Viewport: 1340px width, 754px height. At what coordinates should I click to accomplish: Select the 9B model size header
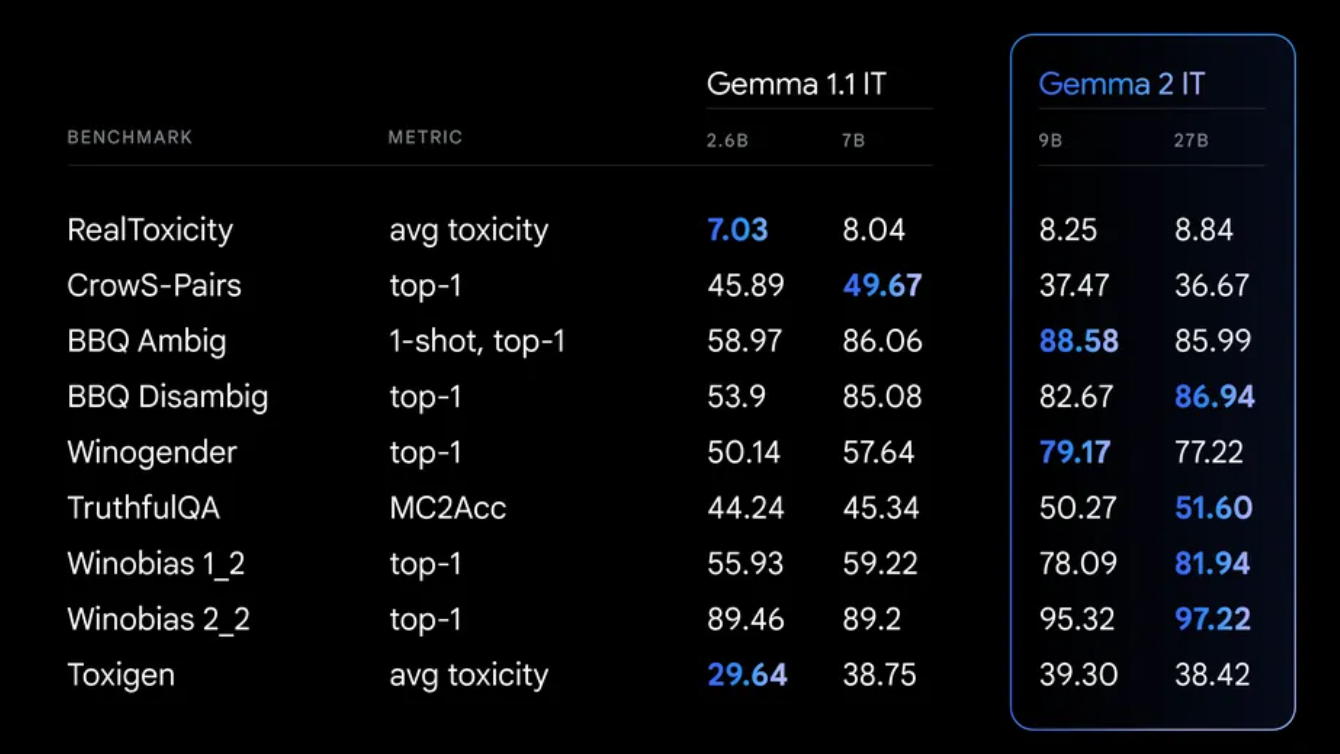coord(1050,141)
